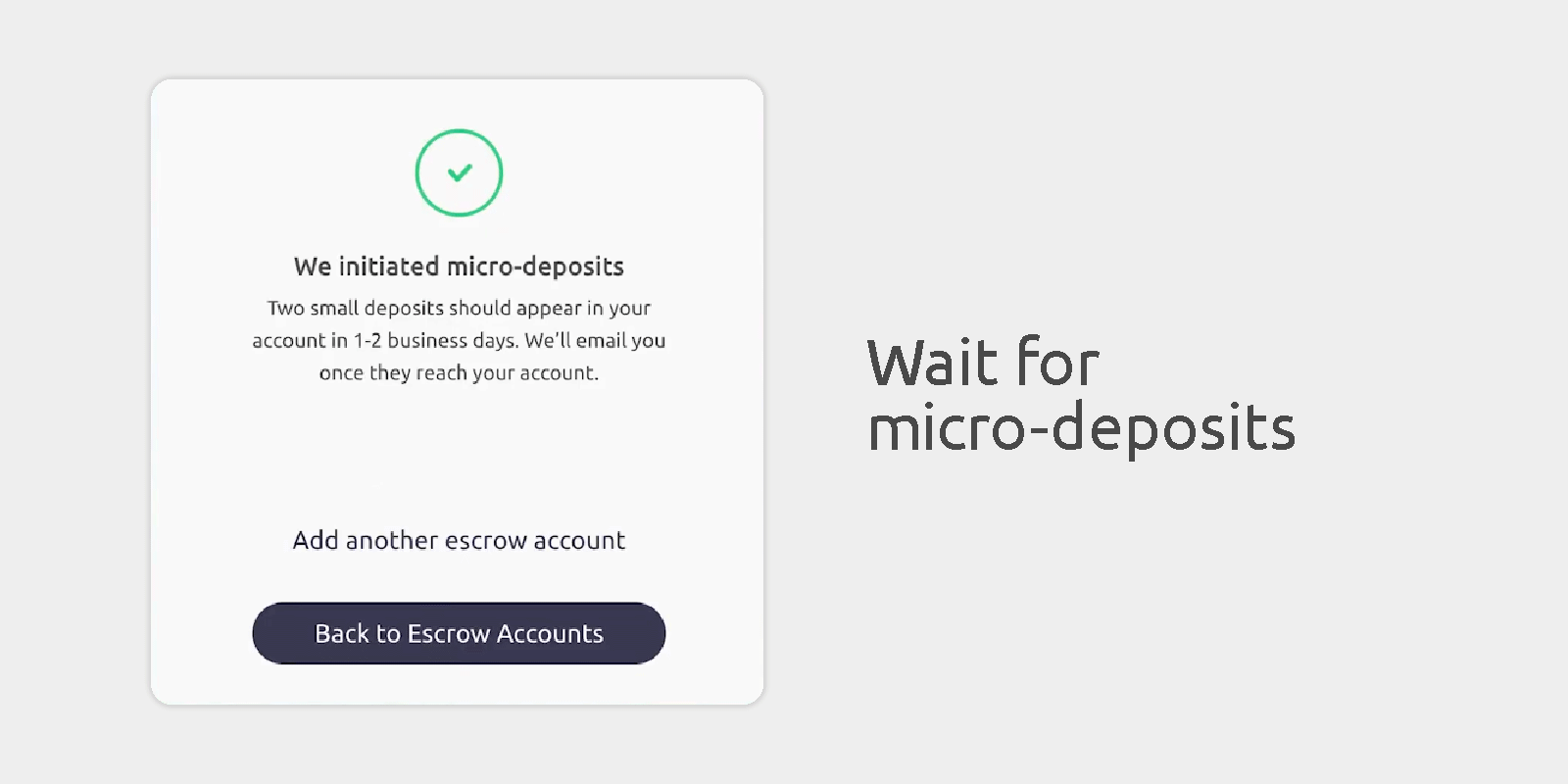1568x784 pixels.
Task: Click the green circle outline around the checkmark
Action: tap(417, 173)
